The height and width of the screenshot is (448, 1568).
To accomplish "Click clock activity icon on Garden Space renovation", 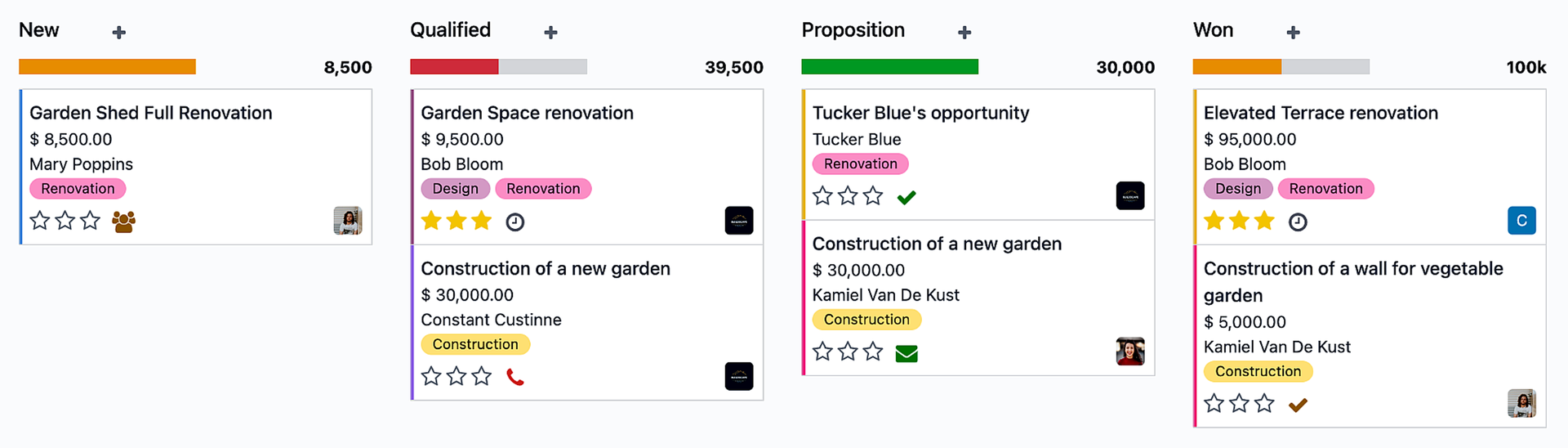I will click(515, 222).
